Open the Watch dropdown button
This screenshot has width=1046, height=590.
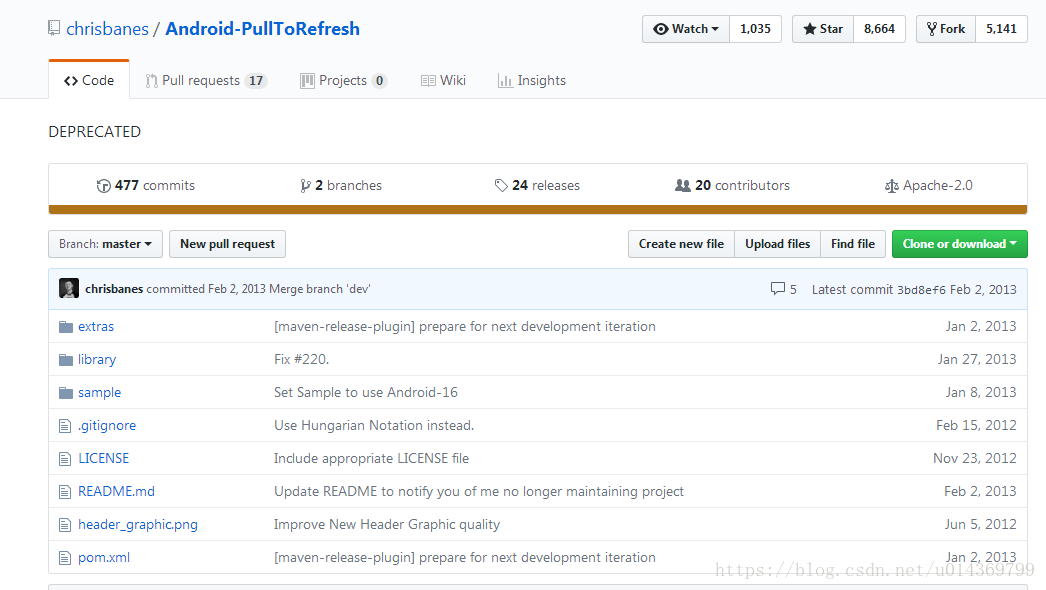[x=686, y=29]
